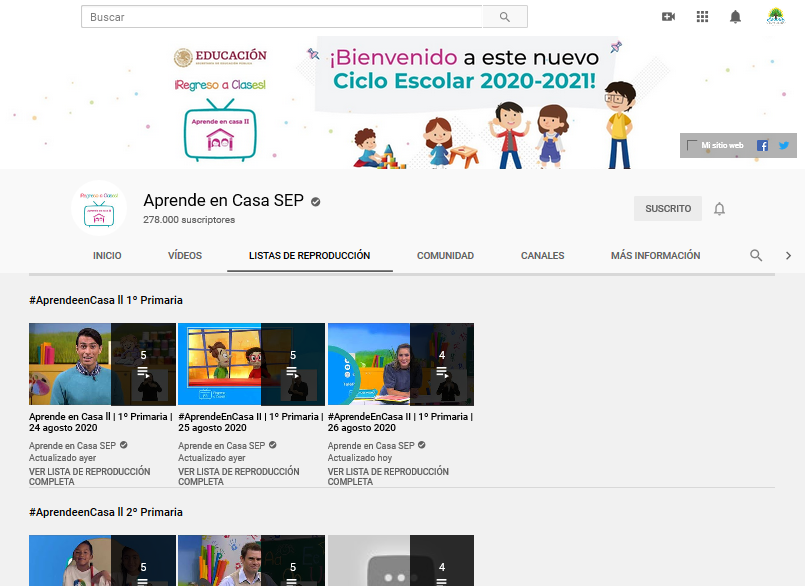Open the 25 agosto 2020 playlist thumbnail

click(252, 364)
